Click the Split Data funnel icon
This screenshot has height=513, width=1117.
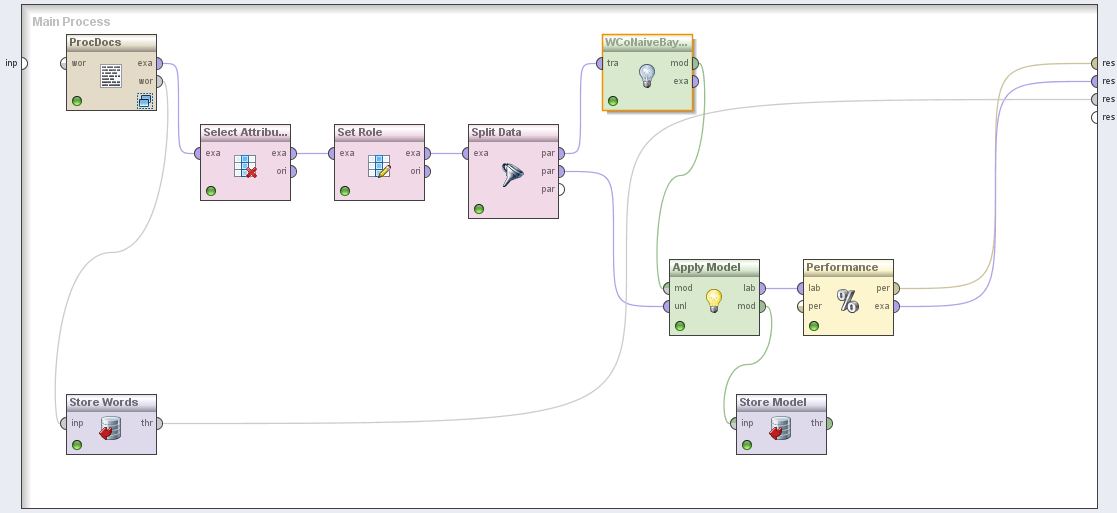513,176
